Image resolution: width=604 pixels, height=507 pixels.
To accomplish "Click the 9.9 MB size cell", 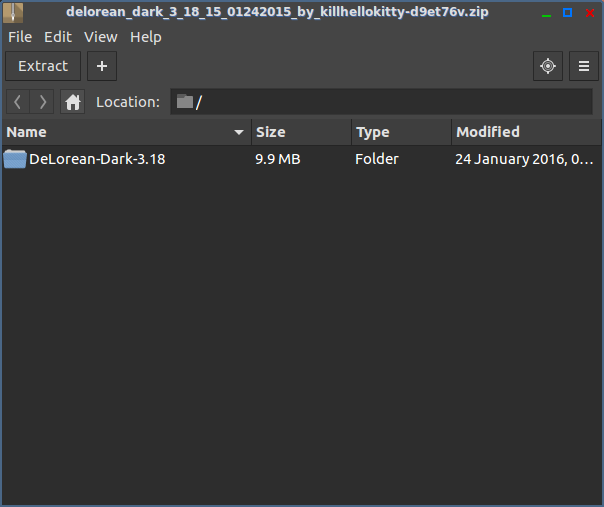I will click(277, 159).
